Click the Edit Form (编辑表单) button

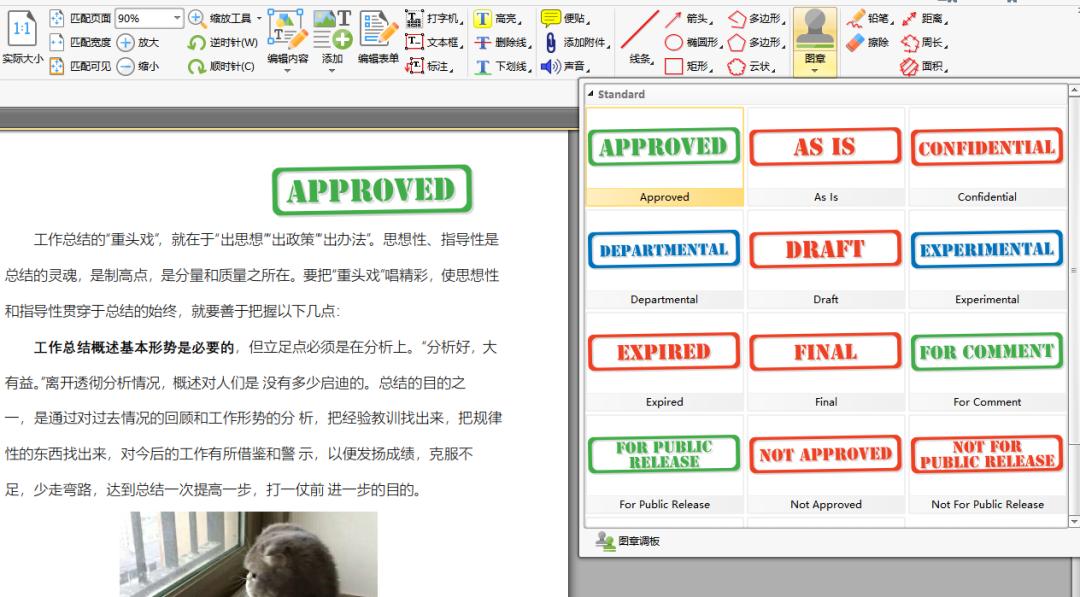379,33
